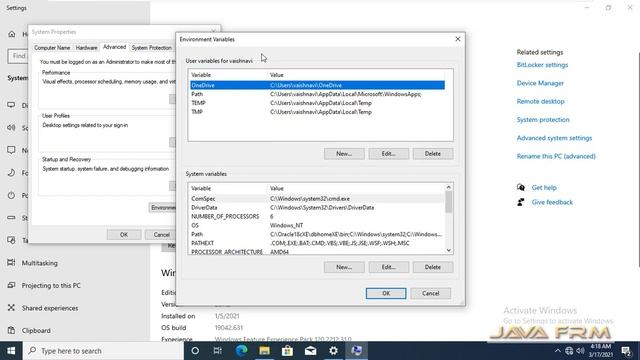
Task: Click New under User variables
Action: (344, 154)
